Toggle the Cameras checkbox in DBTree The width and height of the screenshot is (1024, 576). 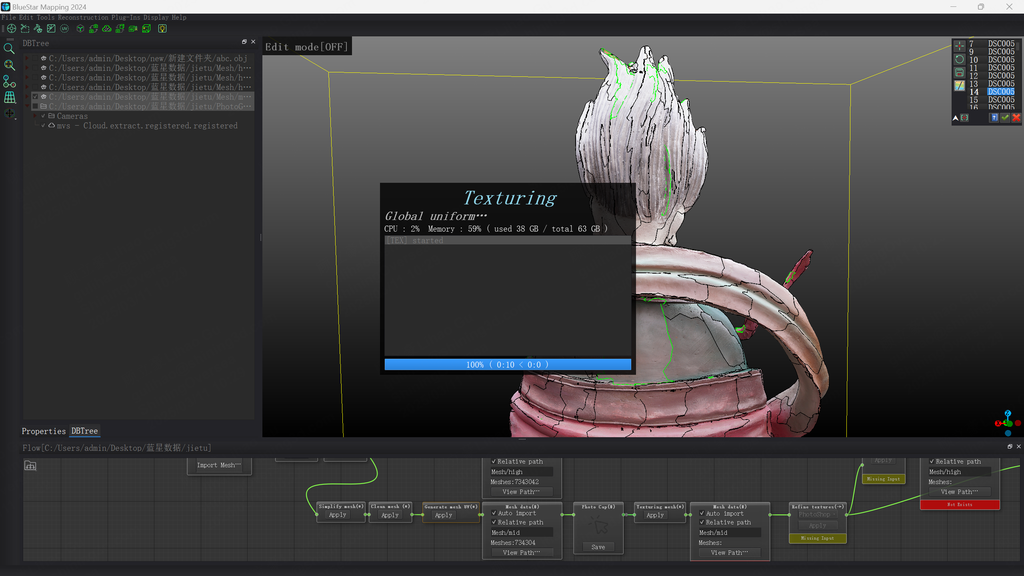(44, 116)
